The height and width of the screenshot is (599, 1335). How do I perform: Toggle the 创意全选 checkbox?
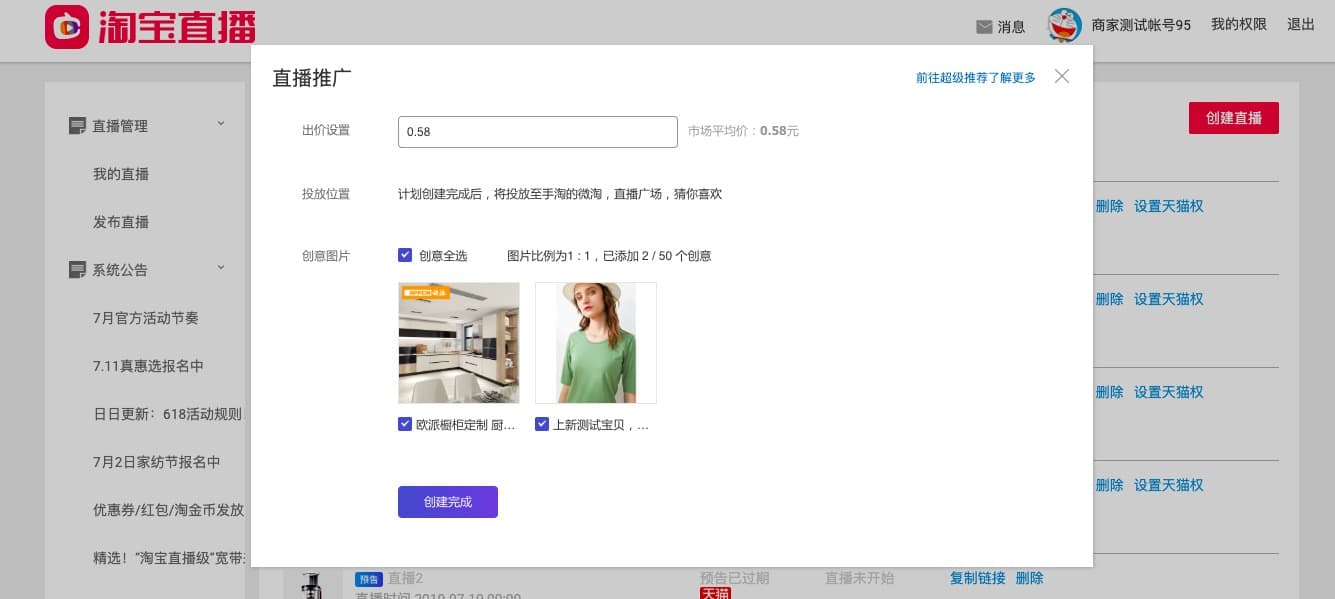[405, 255]
